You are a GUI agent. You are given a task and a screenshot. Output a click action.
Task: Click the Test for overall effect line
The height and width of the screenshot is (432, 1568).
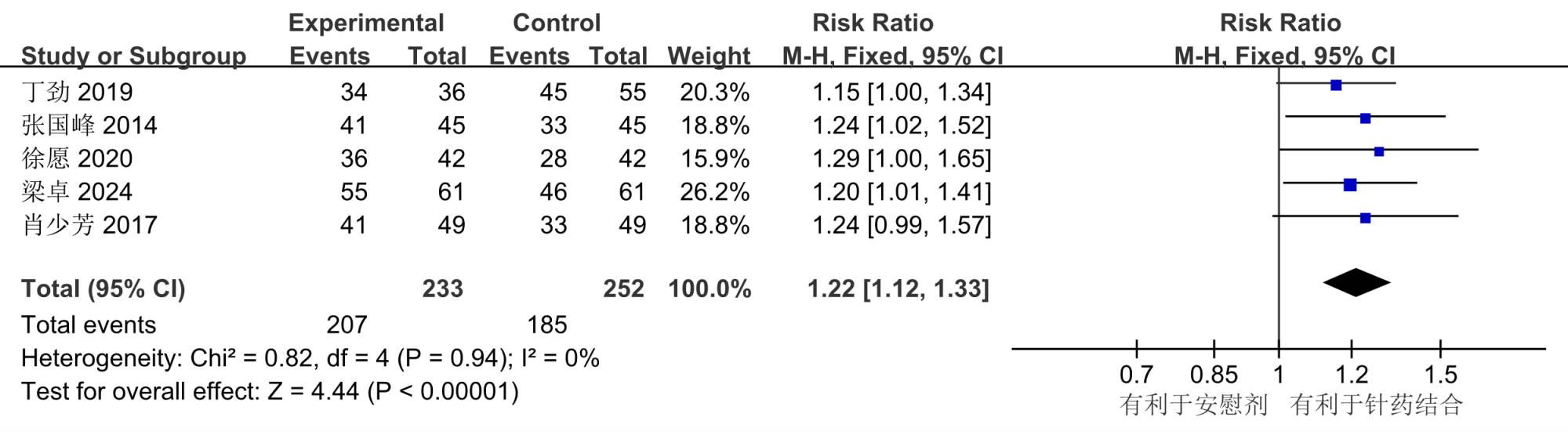tap(270, 391)
